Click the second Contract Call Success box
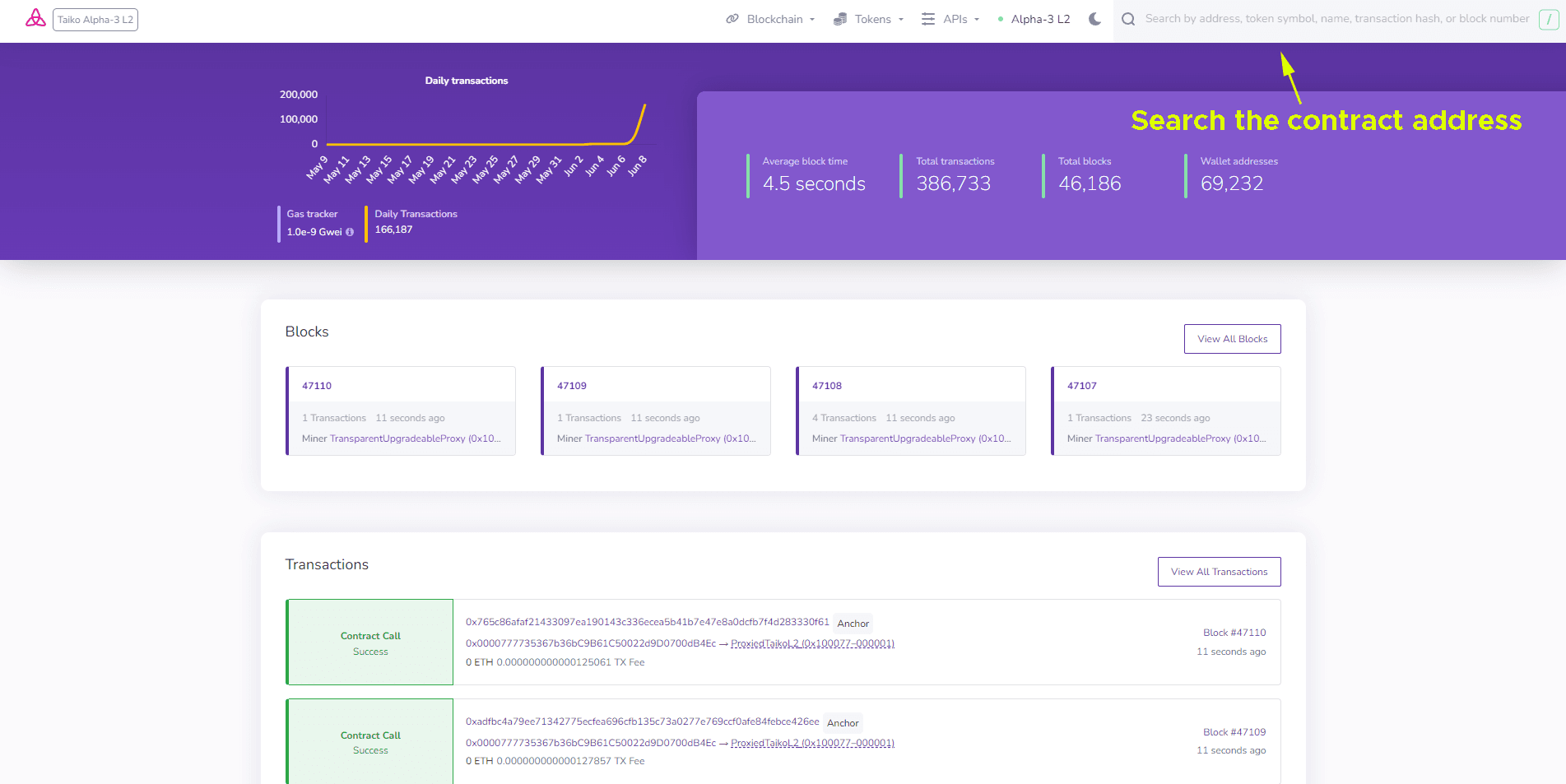The image size is (1566, 784). coord(370,741)
